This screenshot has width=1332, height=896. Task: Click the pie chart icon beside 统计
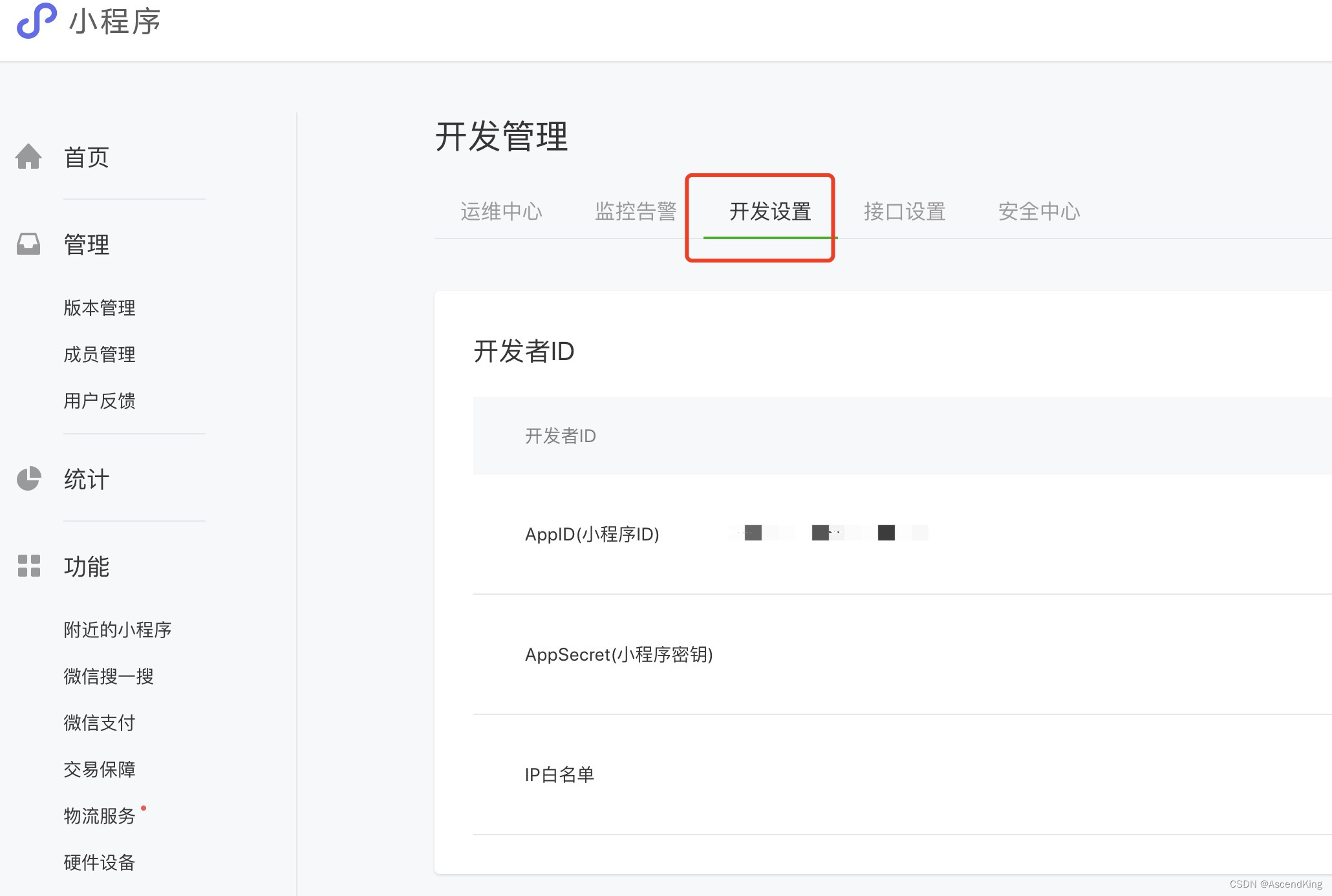[28, 478]
